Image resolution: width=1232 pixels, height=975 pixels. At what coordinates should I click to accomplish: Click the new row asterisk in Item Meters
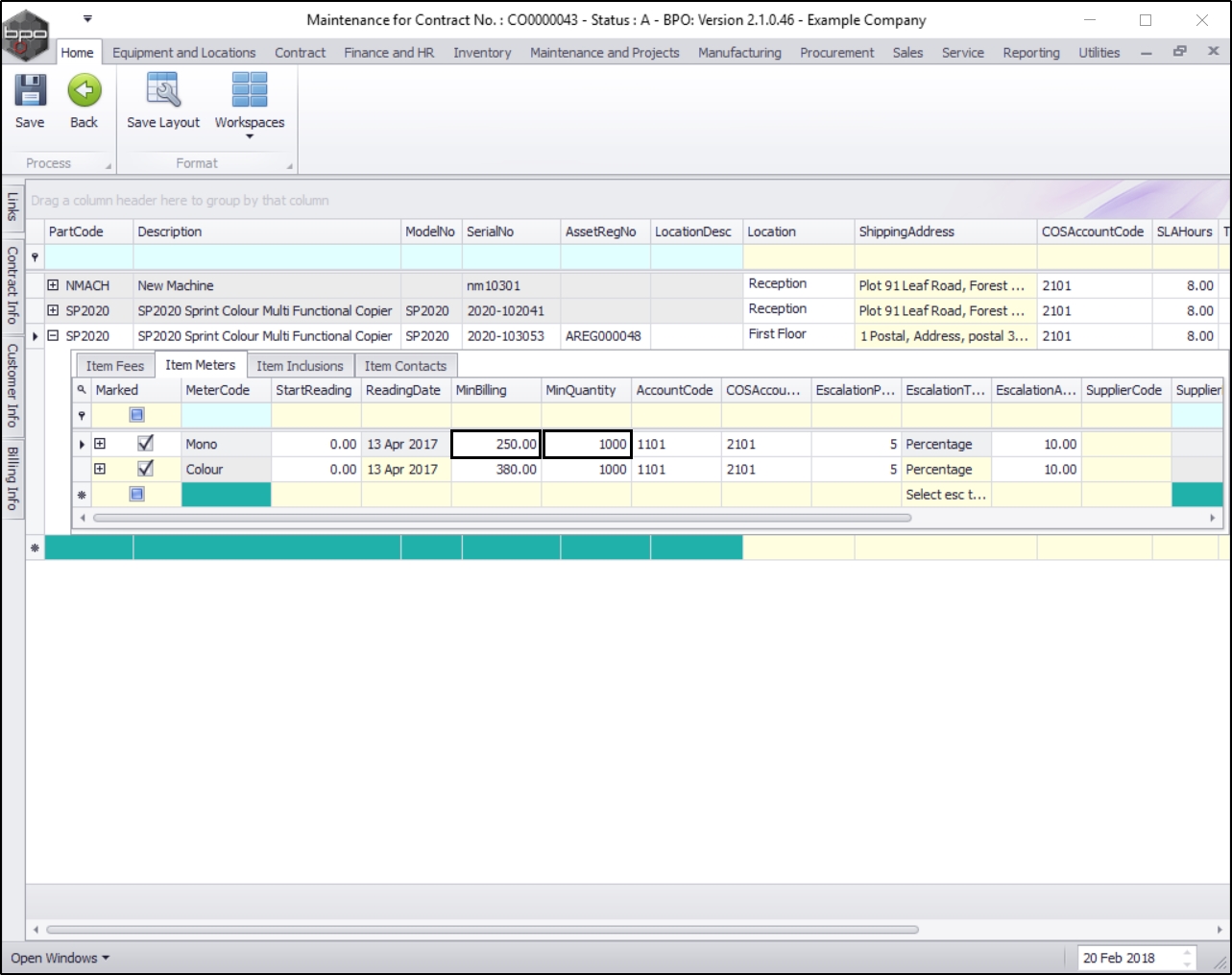pos(82,495)
